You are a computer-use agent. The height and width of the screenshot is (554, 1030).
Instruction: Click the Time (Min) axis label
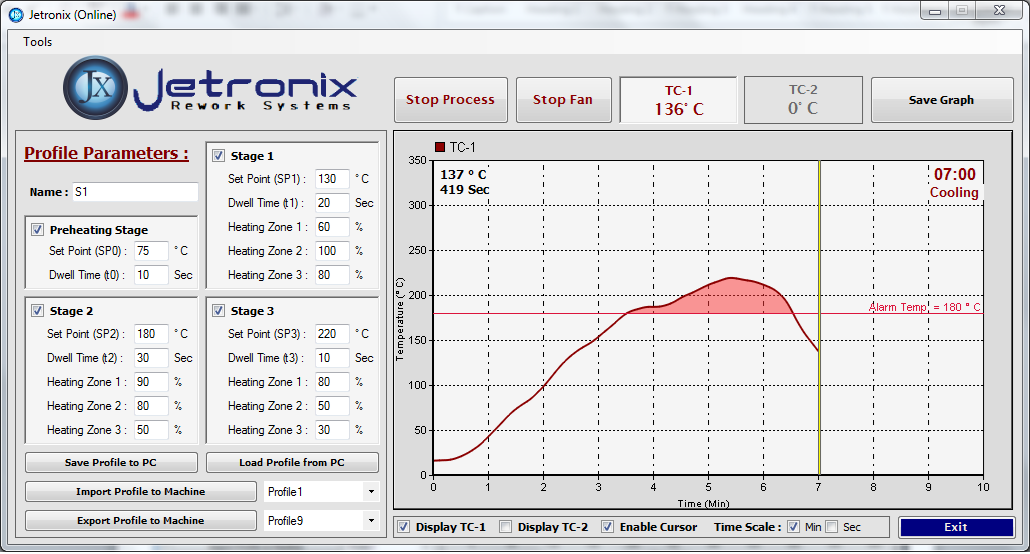[704, 503]
